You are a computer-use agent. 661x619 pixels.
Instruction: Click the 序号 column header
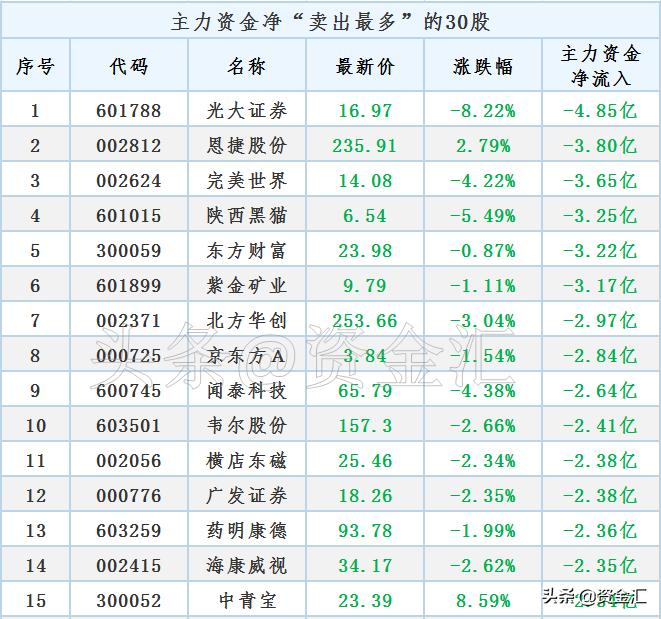[x=35, y=66]
